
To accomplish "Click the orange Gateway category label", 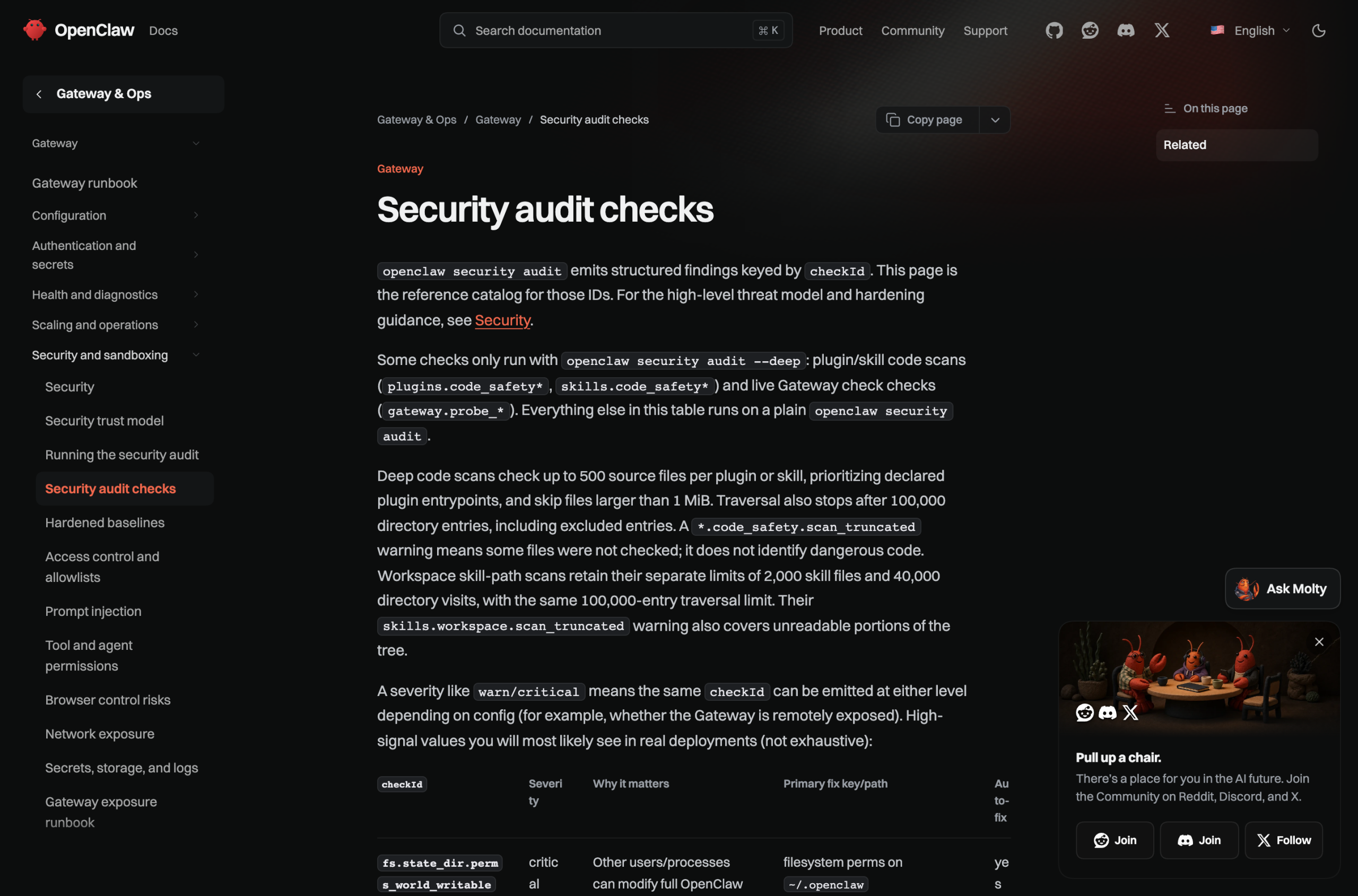I will coord(400,169).
